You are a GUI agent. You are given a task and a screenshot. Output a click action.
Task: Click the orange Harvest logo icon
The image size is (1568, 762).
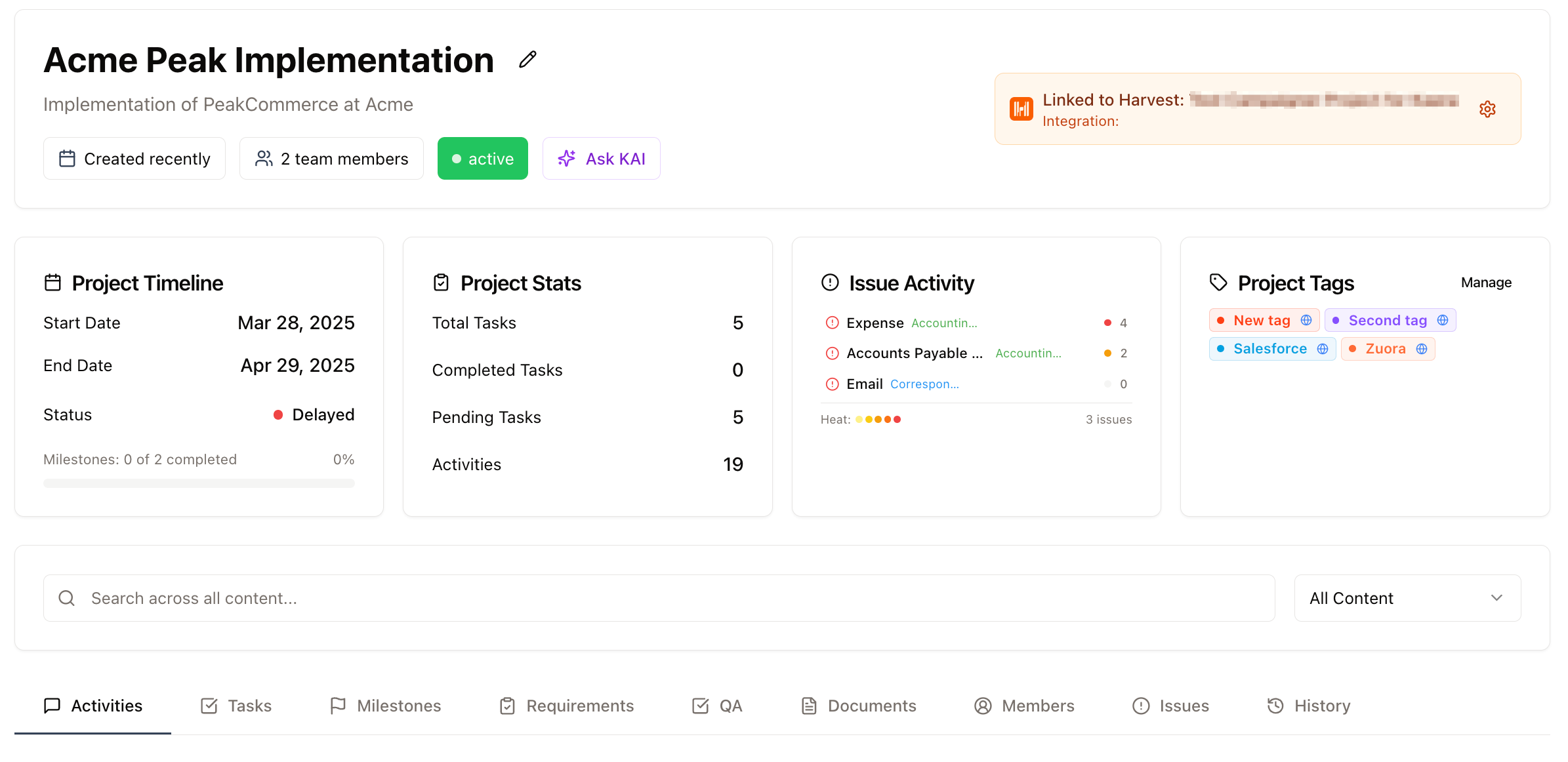[x=1021, y=109]
